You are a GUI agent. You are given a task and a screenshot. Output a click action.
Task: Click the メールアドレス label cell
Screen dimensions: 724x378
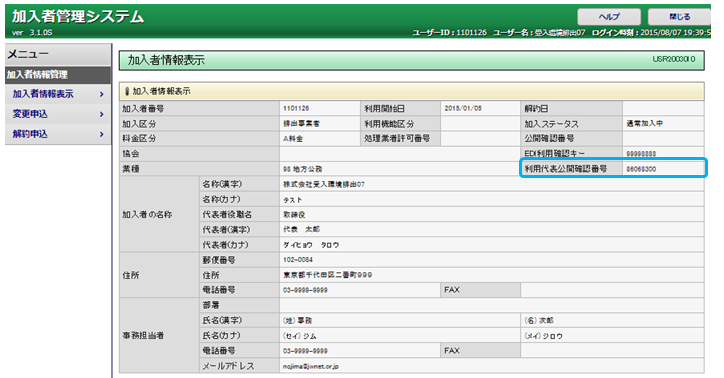point(239,366)
